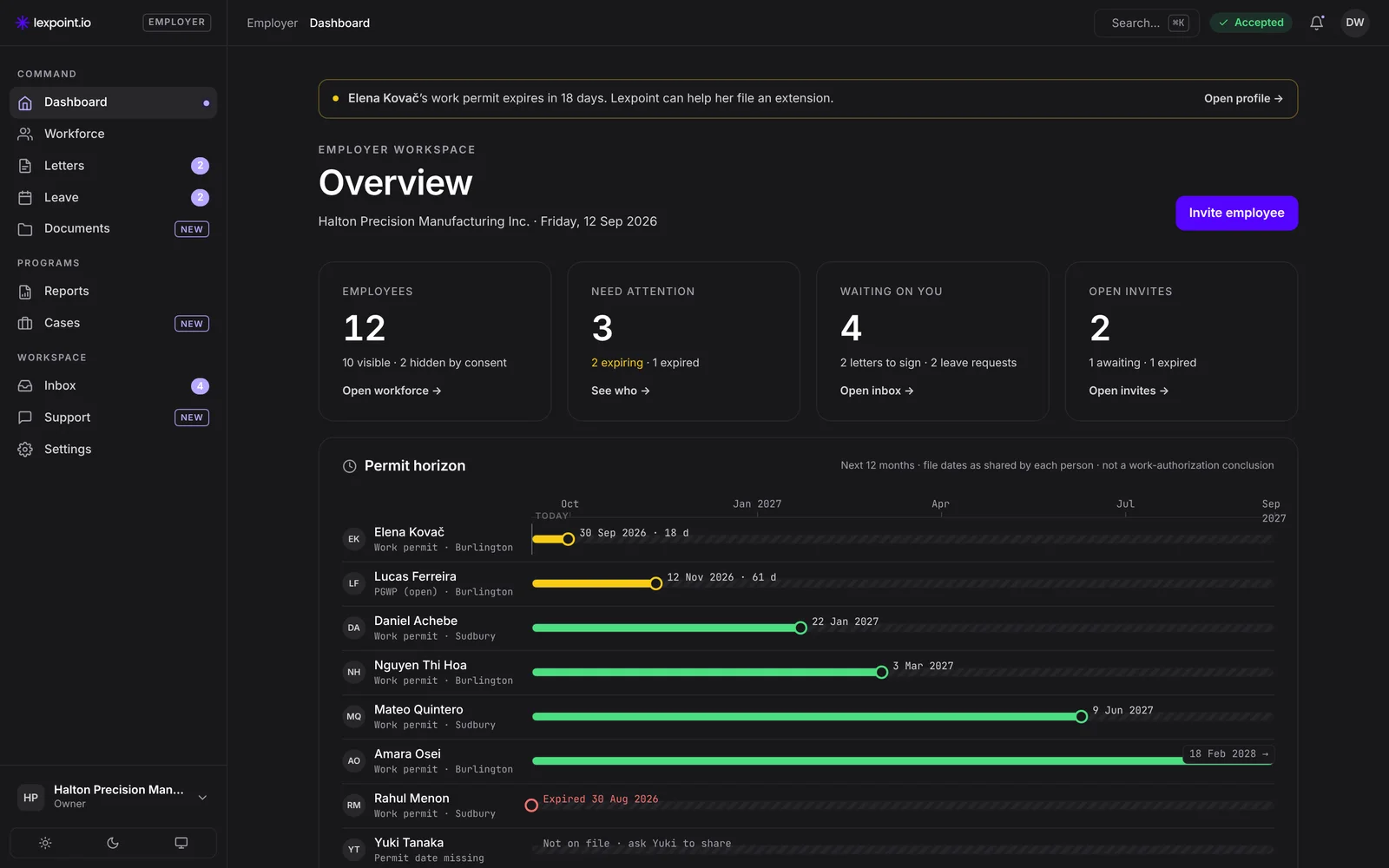The height and width of the screenshot is (868, 1389).
Task: Click Nguyen Thi Hoa's 3 Mar 2027 marker
Action: pos(881,672)
